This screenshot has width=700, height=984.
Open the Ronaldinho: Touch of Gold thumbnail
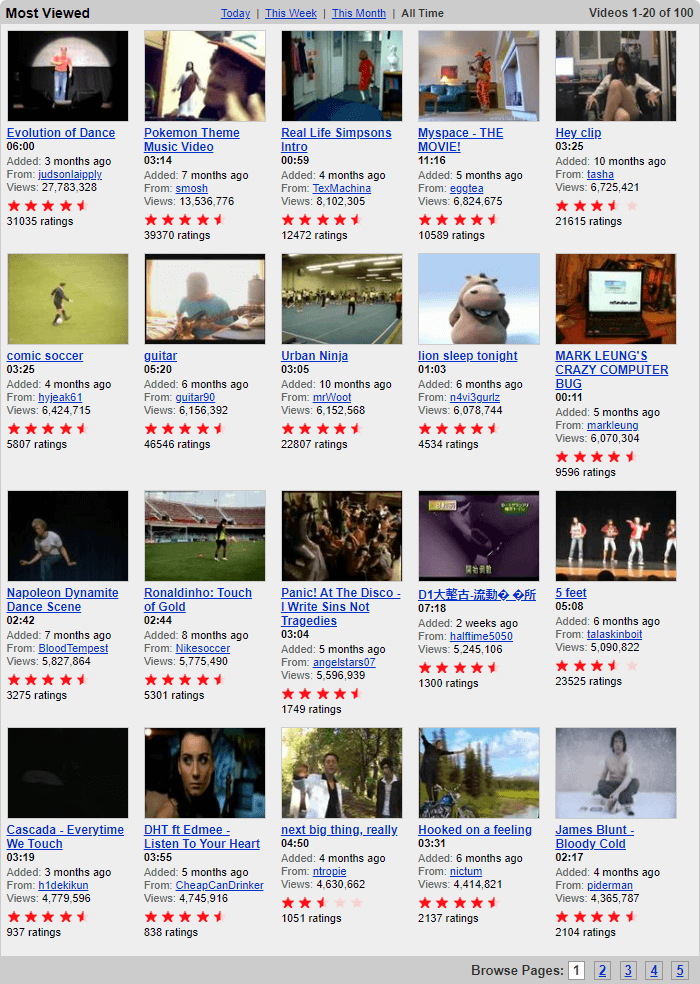pyautogui.click(x=205, y=536)
